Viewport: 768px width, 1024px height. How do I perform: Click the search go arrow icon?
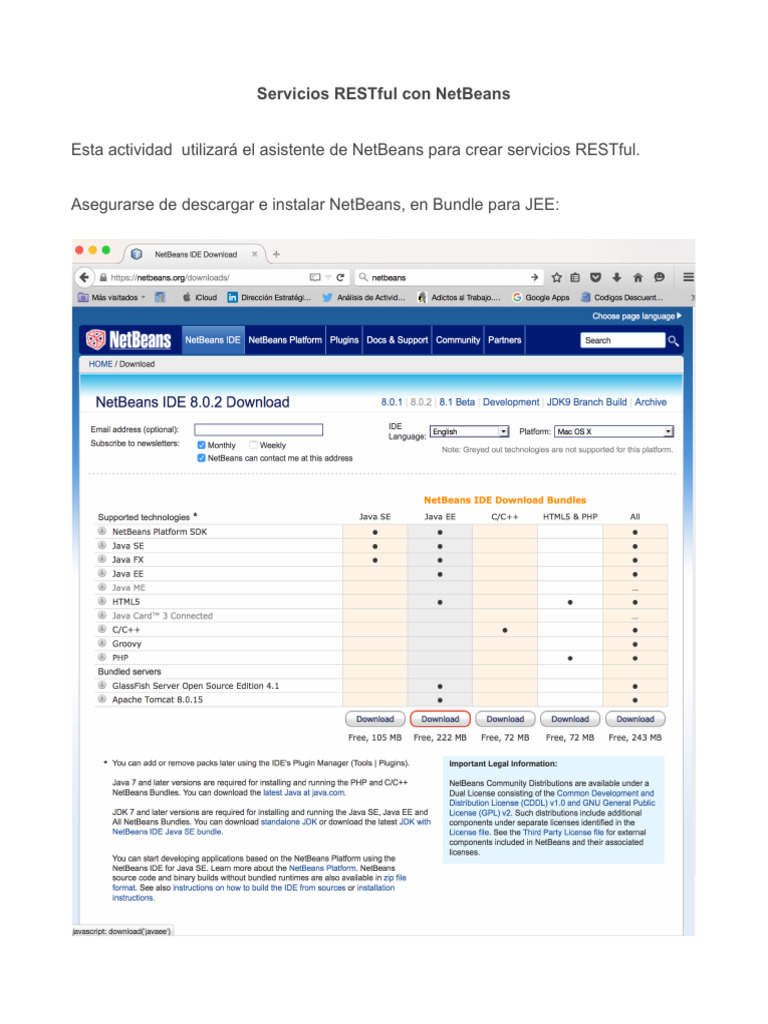tap(534, 278)
